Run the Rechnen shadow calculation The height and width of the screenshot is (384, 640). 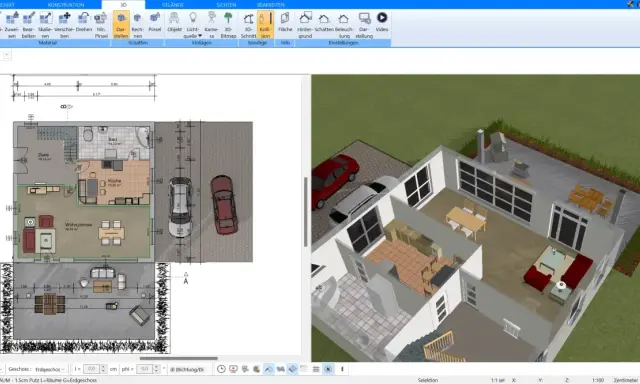click(x=138, y=25)
